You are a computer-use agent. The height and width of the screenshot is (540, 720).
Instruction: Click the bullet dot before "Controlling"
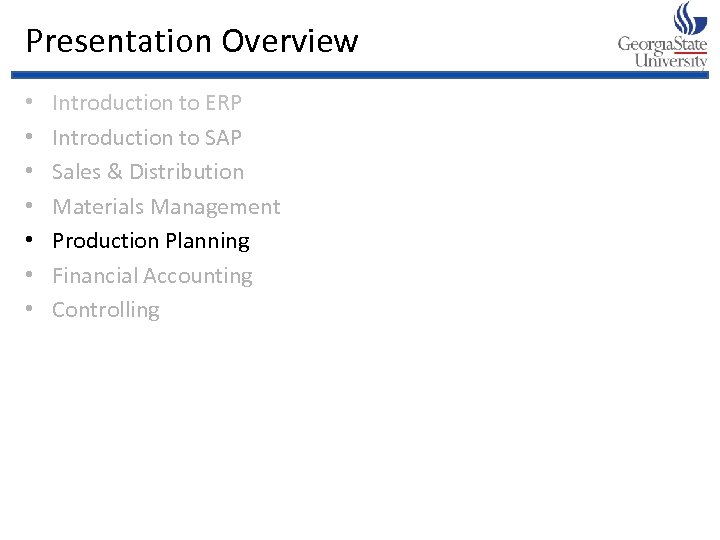31,311
